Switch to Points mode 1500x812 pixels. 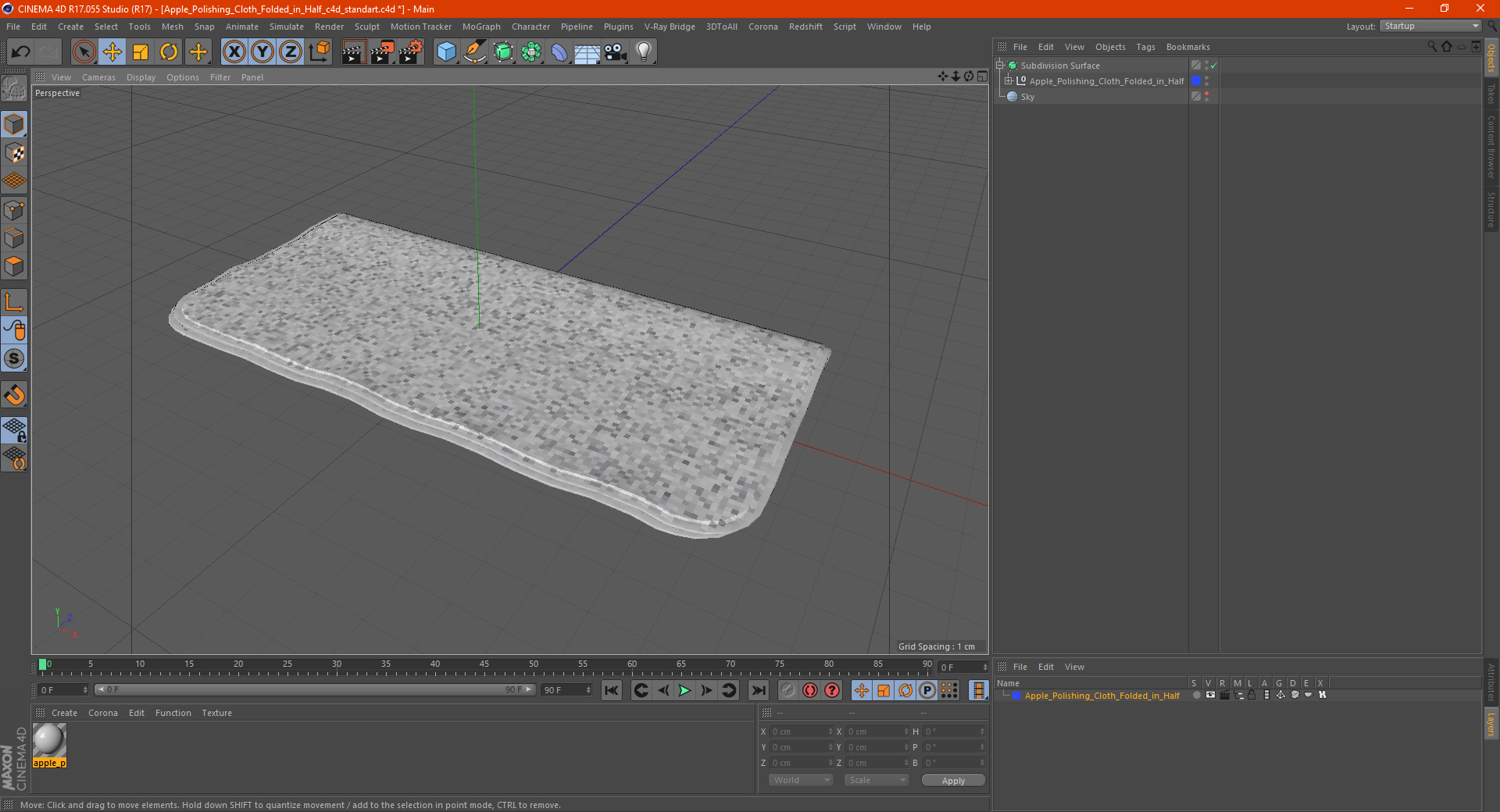pos(14,210)
